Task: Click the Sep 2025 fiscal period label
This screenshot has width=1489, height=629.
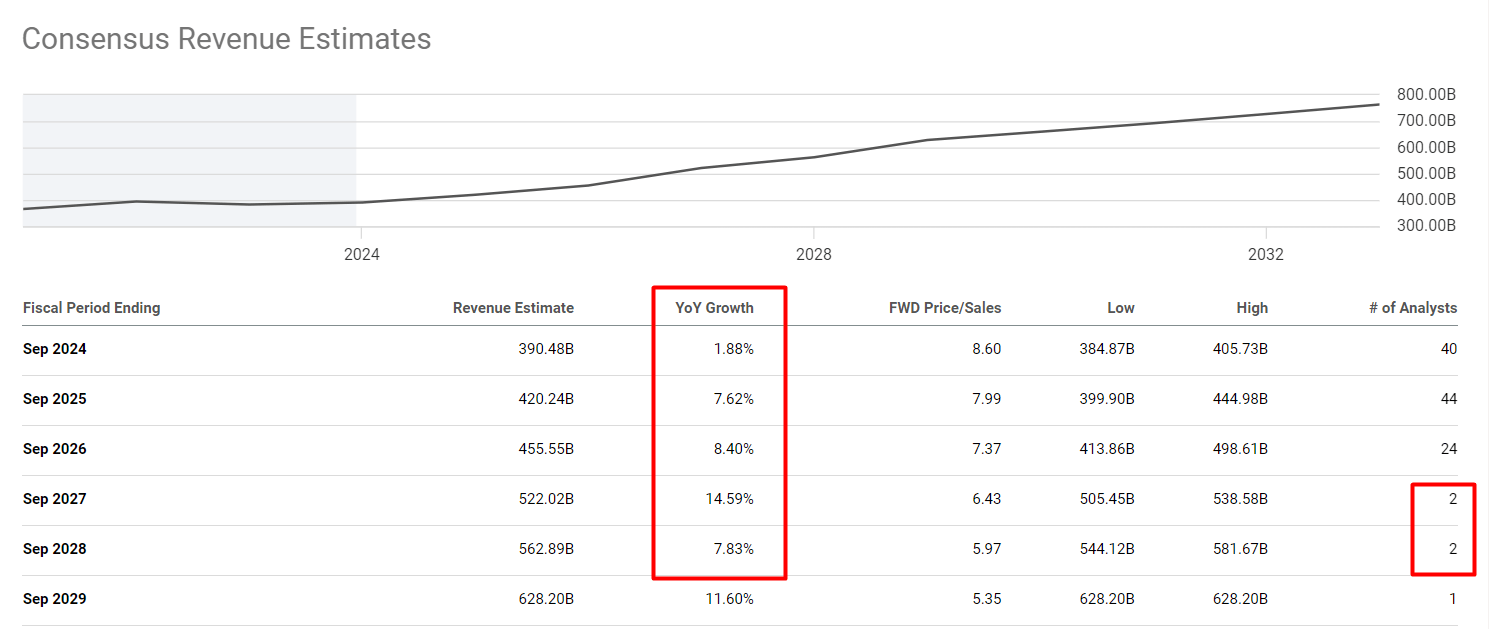Action: (x=54, y=399)
